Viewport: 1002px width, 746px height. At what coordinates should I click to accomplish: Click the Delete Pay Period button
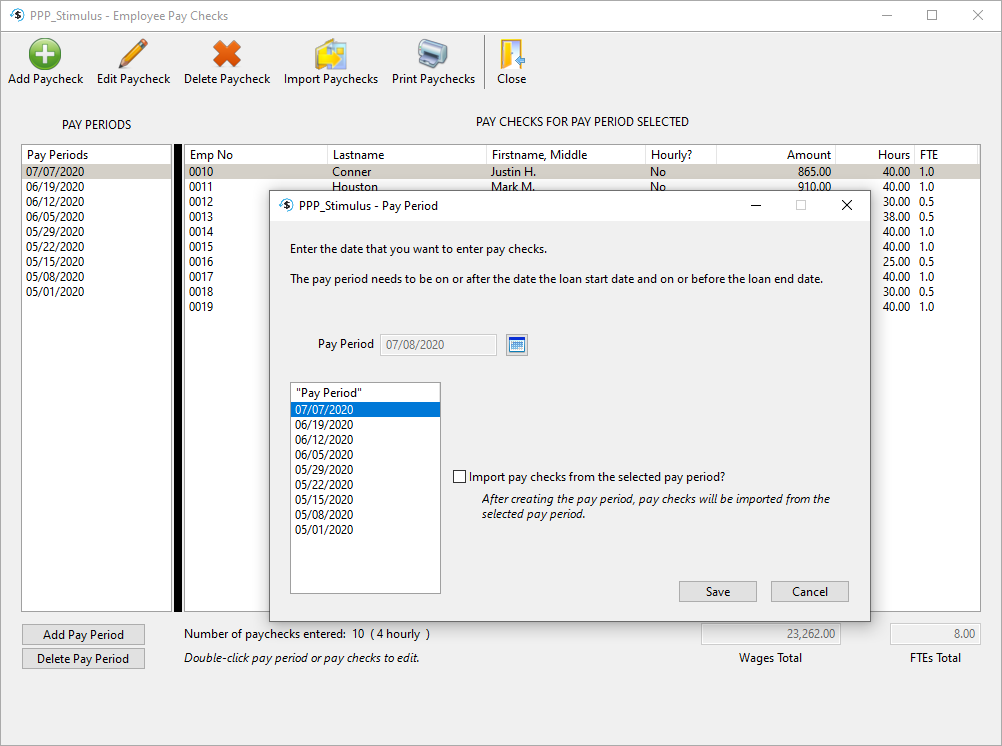[83, 658]
